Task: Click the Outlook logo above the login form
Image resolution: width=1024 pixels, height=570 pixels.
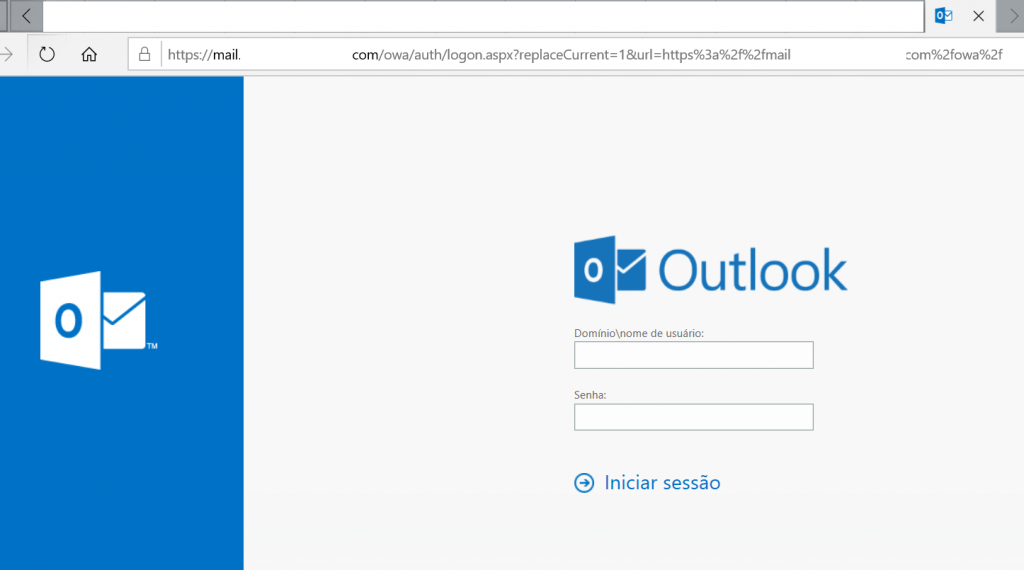Action: click(x=711, y=270)
